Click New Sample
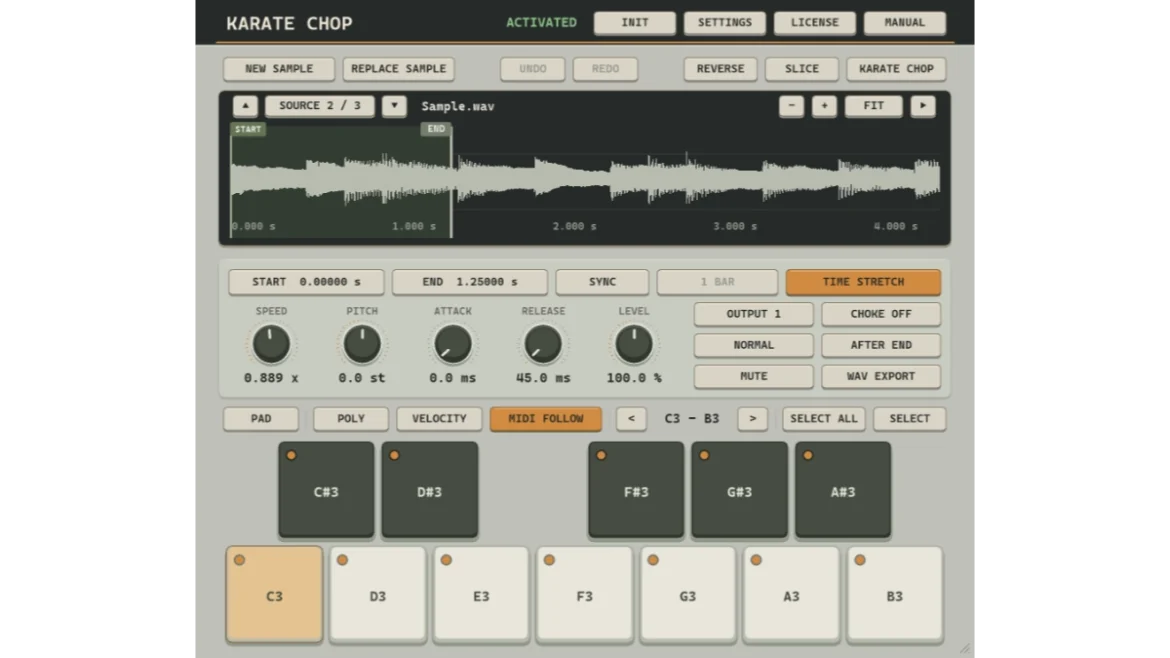The width and height of the screenshot is (1170, 658). point(279,69)
